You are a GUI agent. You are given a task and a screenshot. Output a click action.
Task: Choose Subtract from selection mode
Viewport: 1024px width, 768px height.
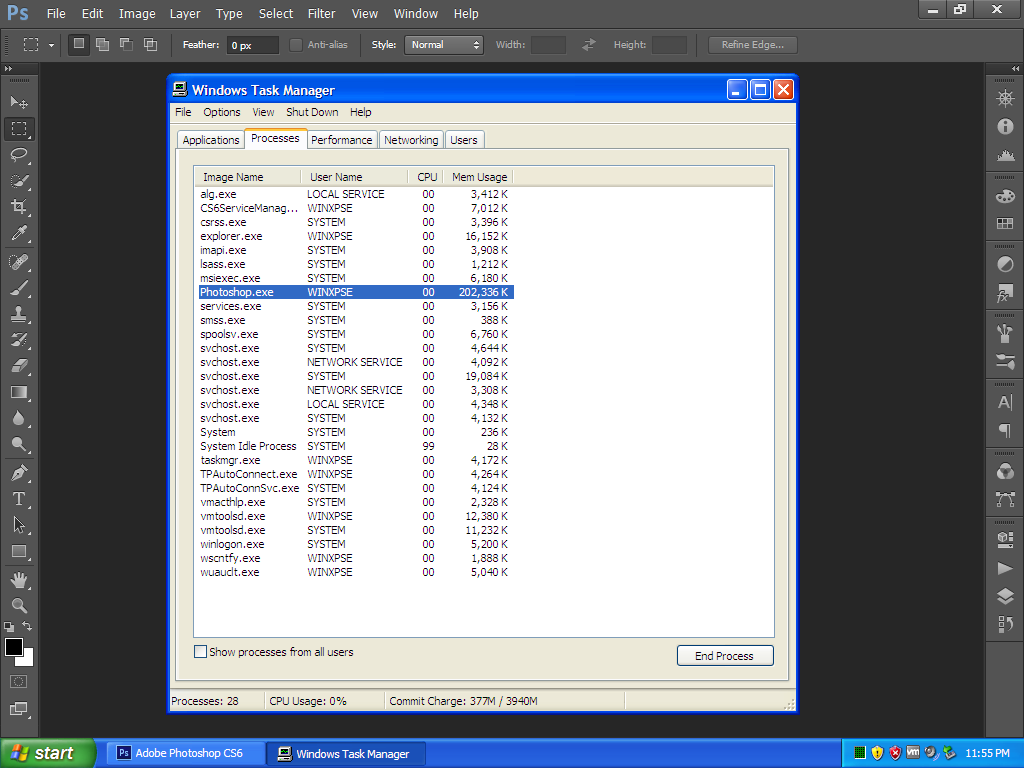pos(127,44)
